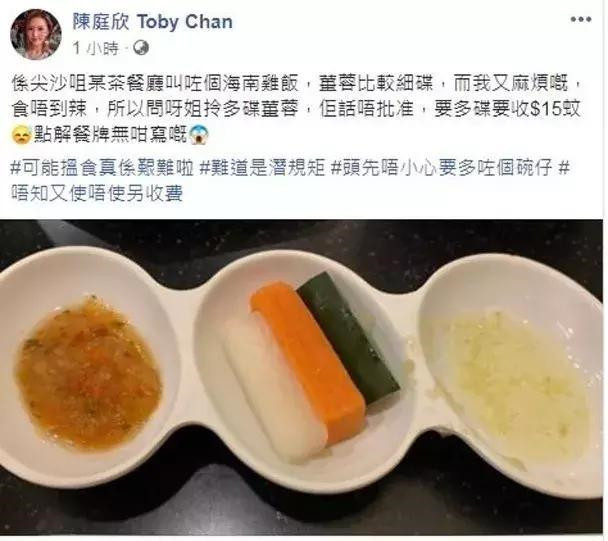Click the globe public privacy icon

[141, 48]
